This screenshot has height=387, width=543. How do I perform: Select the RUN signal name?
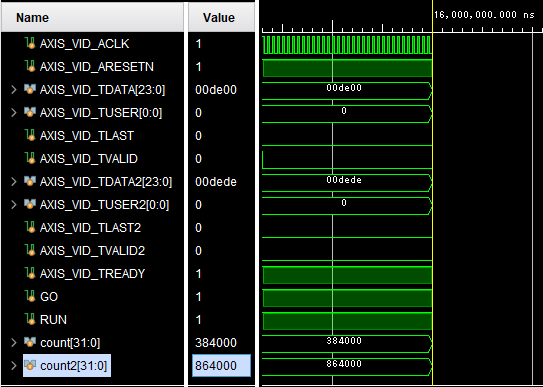(x=53, y=320)
